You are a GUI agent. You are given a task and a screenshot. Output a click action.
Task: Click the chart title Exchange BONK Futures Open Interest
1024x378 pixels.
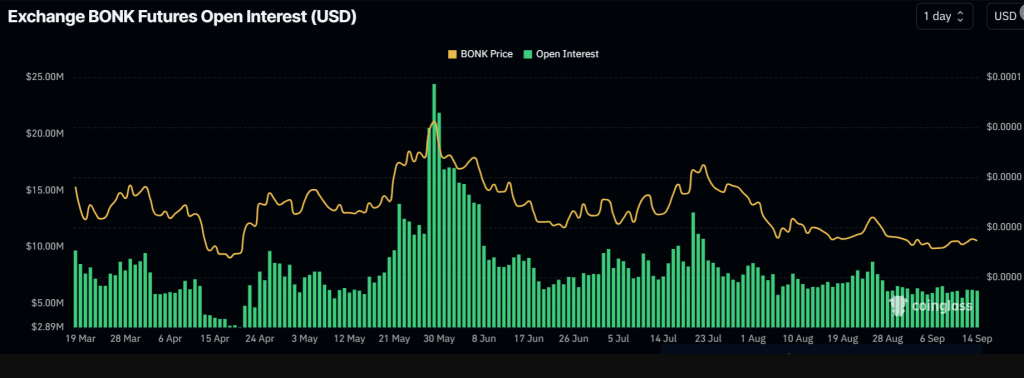point(182,17)
